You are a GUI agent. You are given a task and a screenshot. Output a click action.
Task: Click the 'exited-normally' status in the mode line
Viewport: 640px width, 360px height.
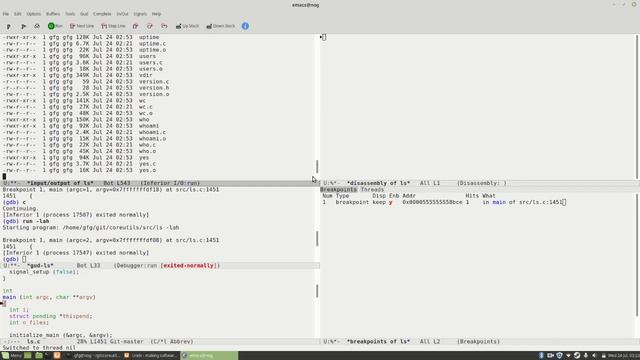(188, 266)
